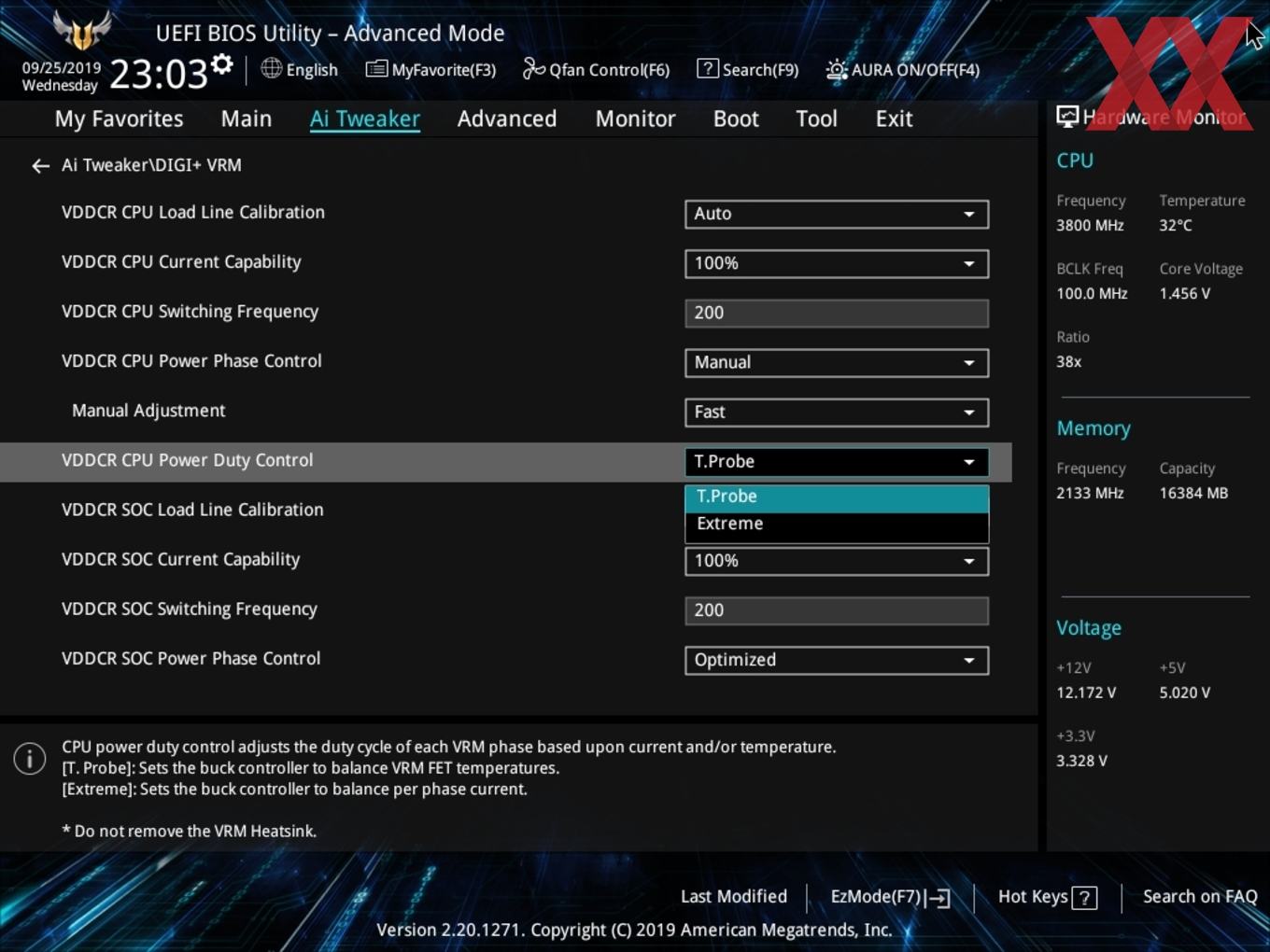Click the Hardware Monitor Voltage heading
Viewport: 1270px width, 952px height.
coord(1089,628)
